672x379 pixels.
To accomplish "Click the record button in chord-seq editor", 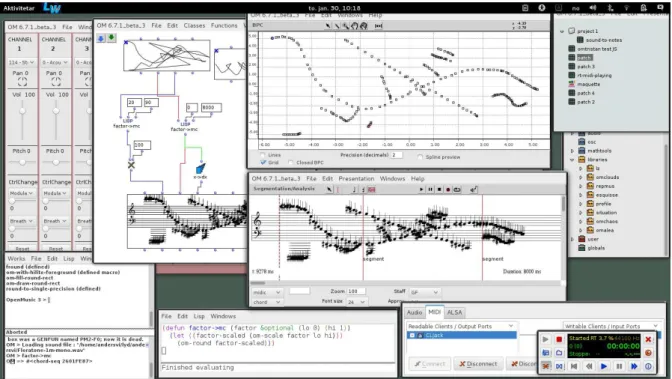I will 448,189.
